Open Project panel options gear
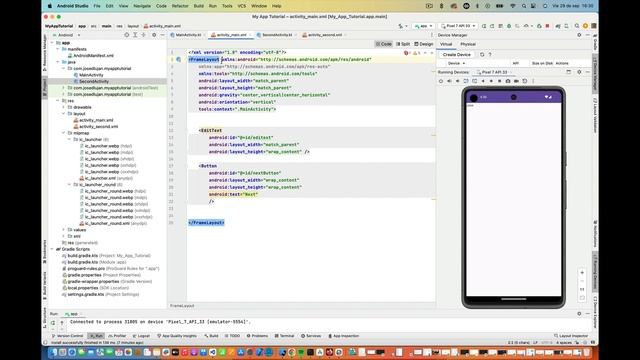640x360 pixels. [154, 35]
